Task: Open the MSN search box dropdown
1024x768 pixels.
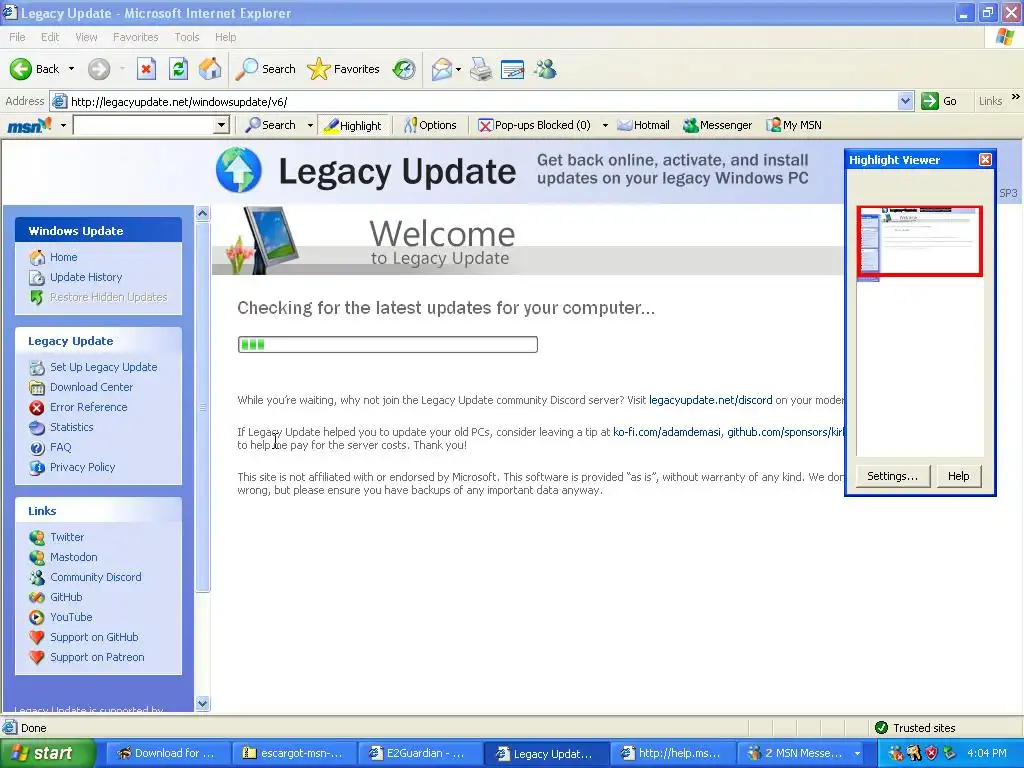Action: pyautogui.click(x=221, y=125)
